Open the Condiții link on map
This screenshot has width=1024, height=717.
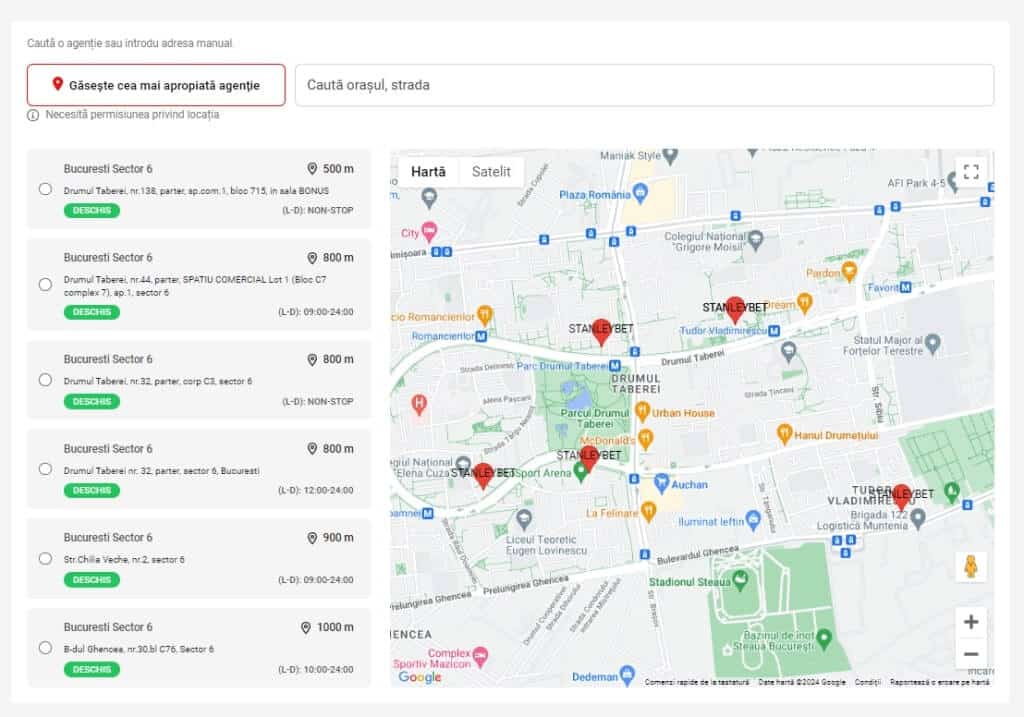click(867, 682)
